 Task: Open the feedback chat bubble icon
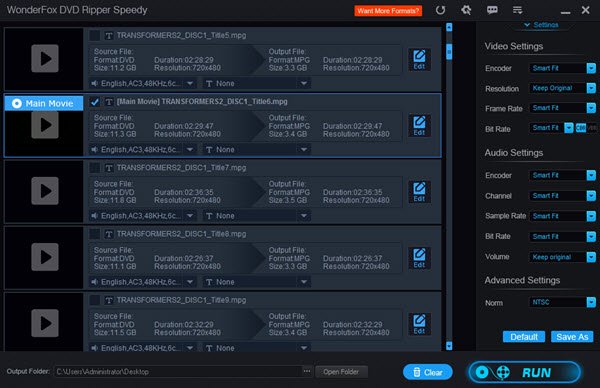492,10
